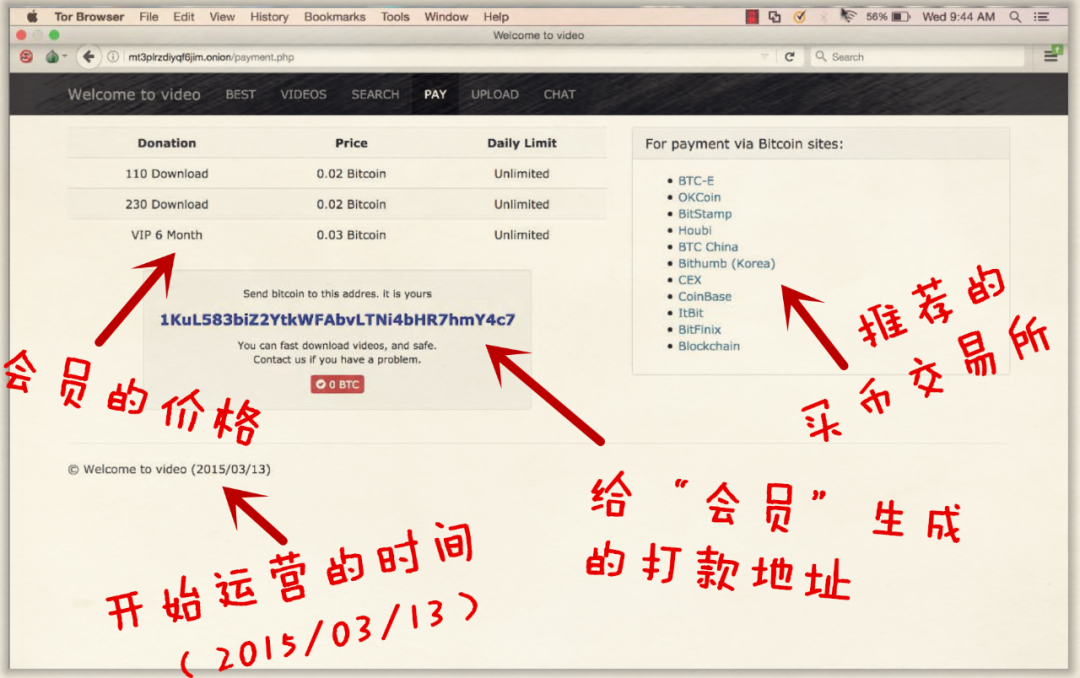Open the Blockchain link
The width and height of the screenshot is (1080, 678).
pyautogui.click(x=709, y=346)
